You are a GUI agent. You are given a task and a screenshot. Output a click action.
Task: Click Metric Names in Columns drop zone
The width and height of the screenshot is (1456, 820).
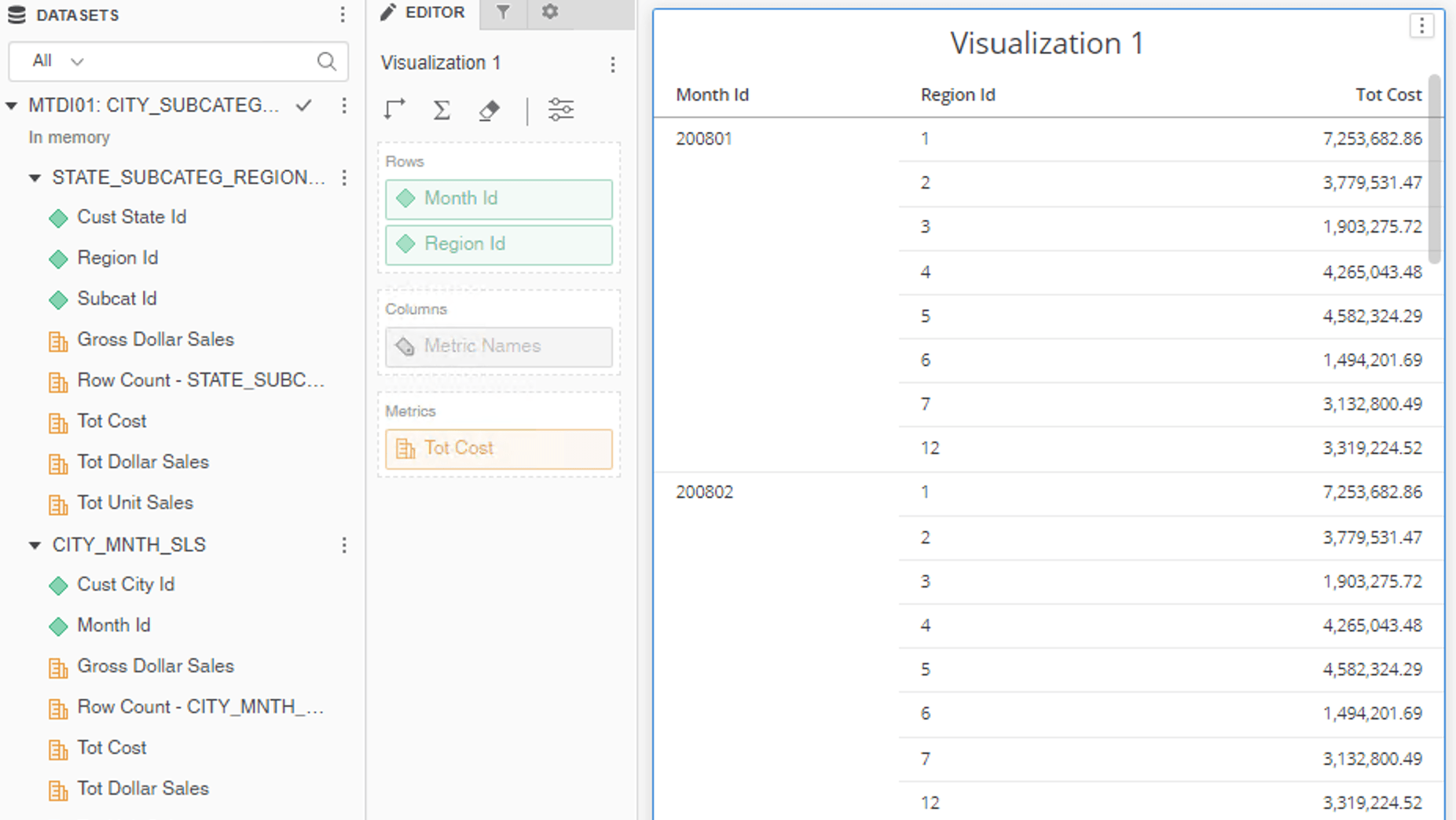coord(499,346)
